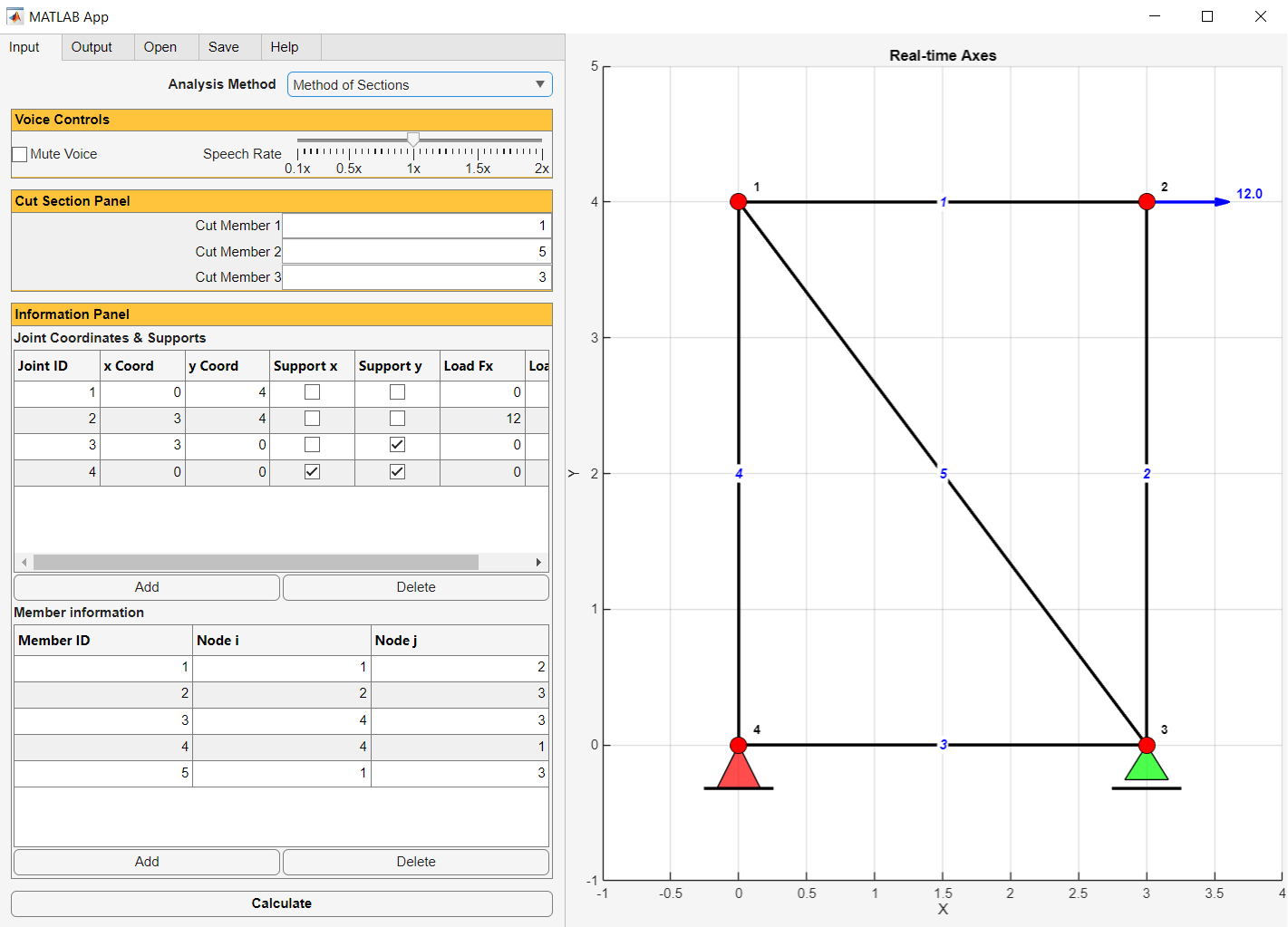Click the joint table's left scroll arrow
This screenshot has height=927, width=1288.
point(24,563)
